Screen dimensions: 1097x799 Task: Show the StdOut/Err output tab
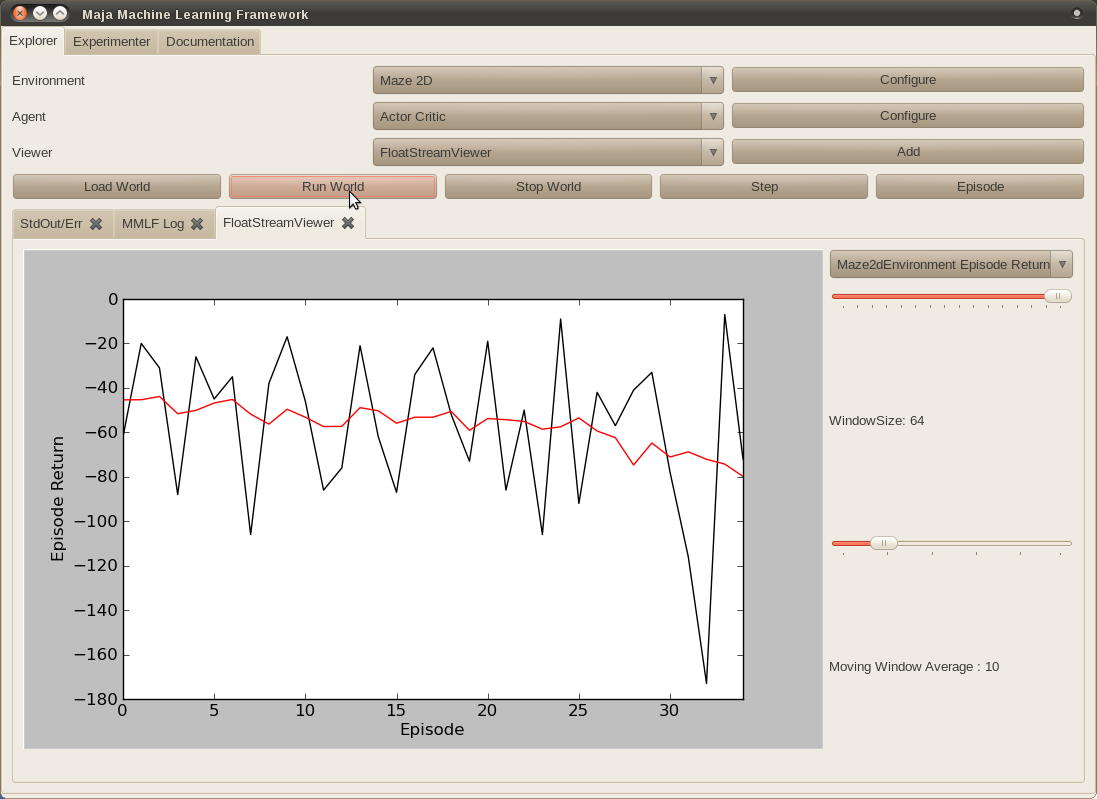click(51, 224)
